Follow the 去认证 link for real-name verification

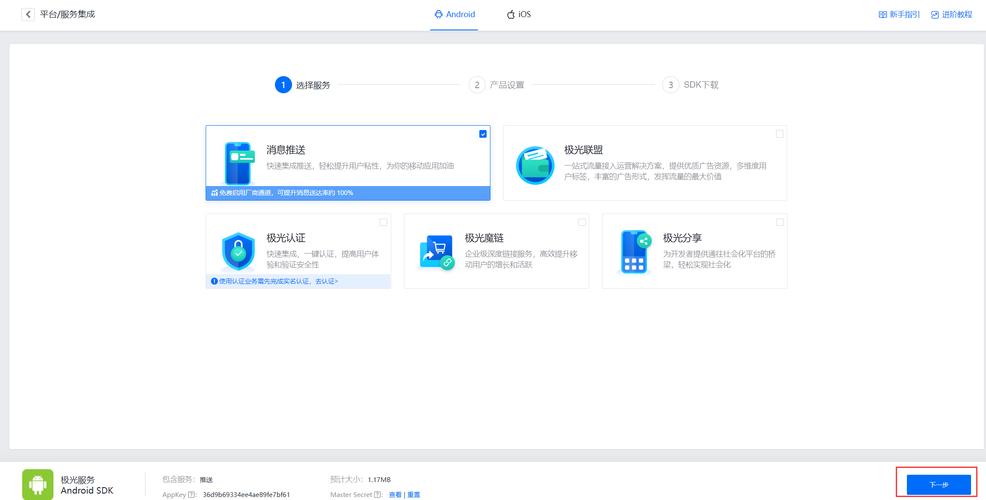point(326,281)
